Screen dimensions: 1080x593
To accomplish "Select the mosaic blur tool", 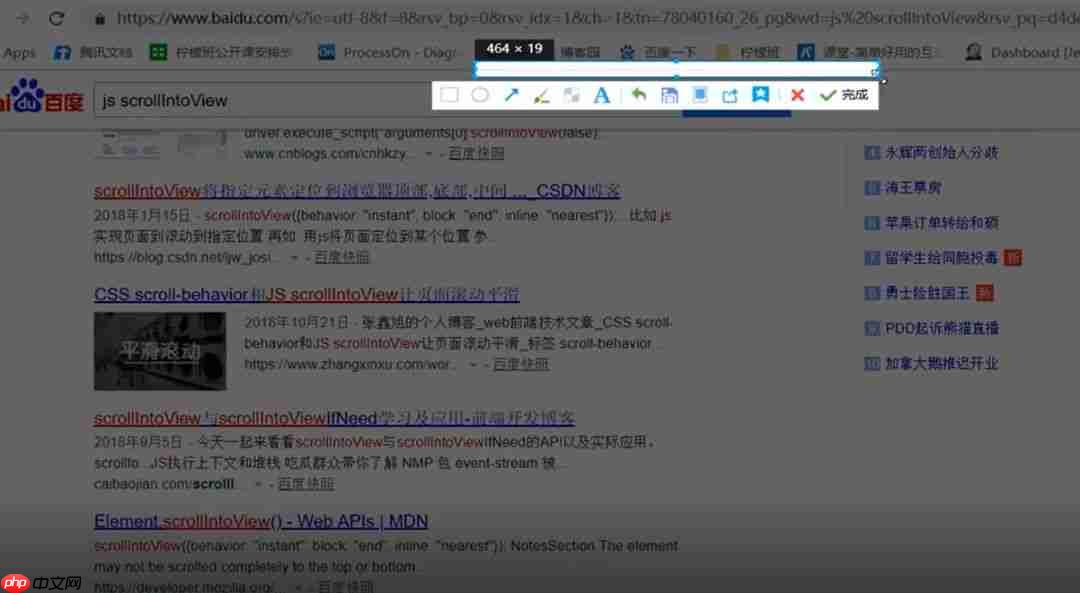I will [572, 95].
